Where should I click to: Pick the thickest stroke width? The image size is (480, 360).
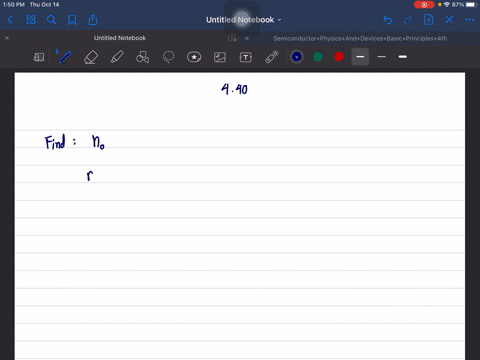click(403, 57)
